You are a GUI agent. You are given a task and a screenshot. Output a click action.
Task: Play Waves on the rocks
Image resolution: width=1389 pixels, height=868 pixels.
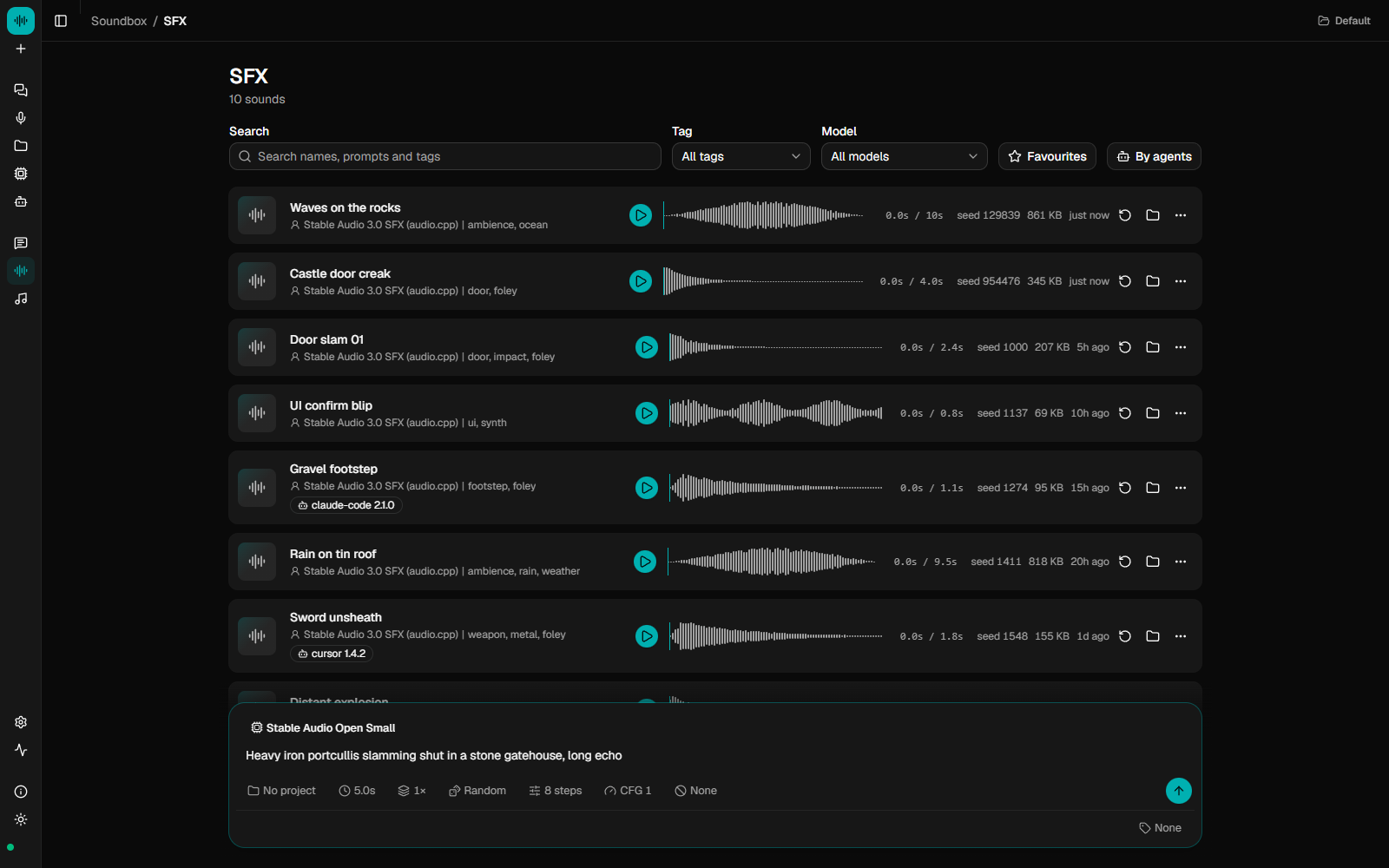[x=641, y=215]
